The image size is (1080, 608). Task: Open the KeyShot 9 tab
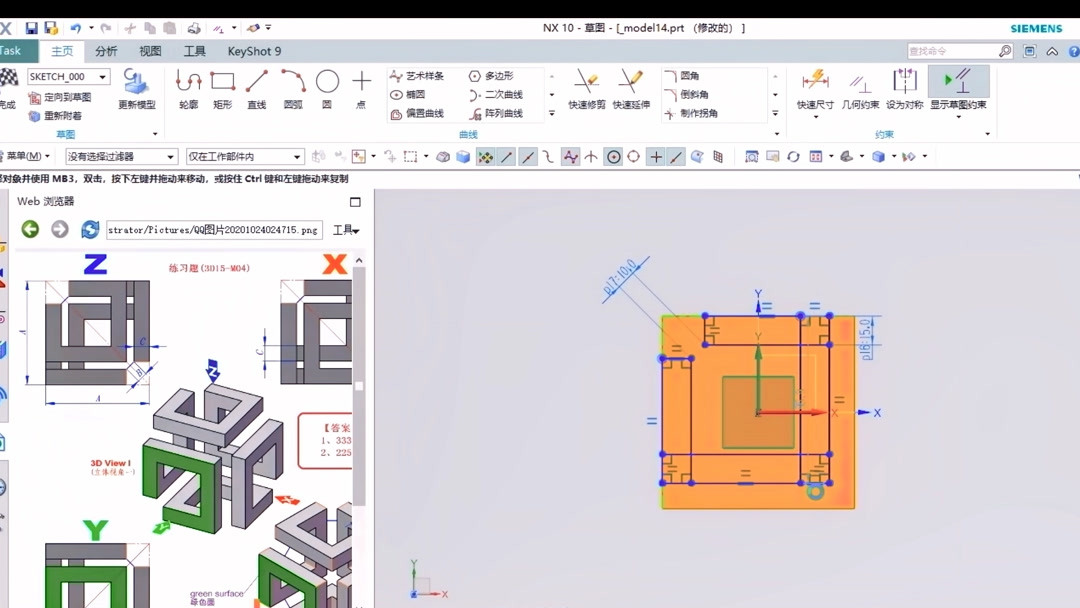(254, 51)
